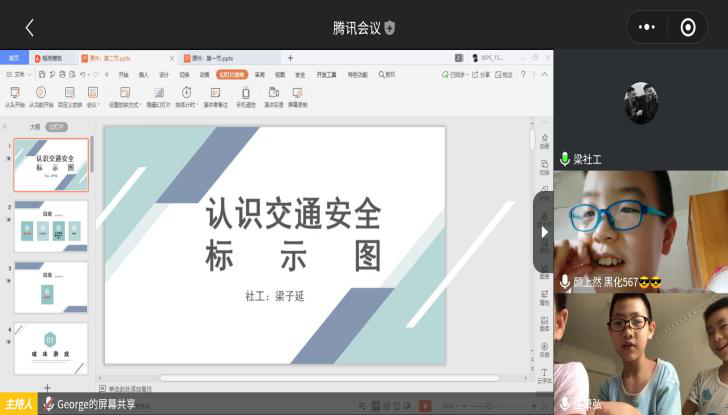Image resolution: width=728 pixels, height=415 pixels.
Task: Open the three-dot more options menu
Action: click(x=647, y=27)
